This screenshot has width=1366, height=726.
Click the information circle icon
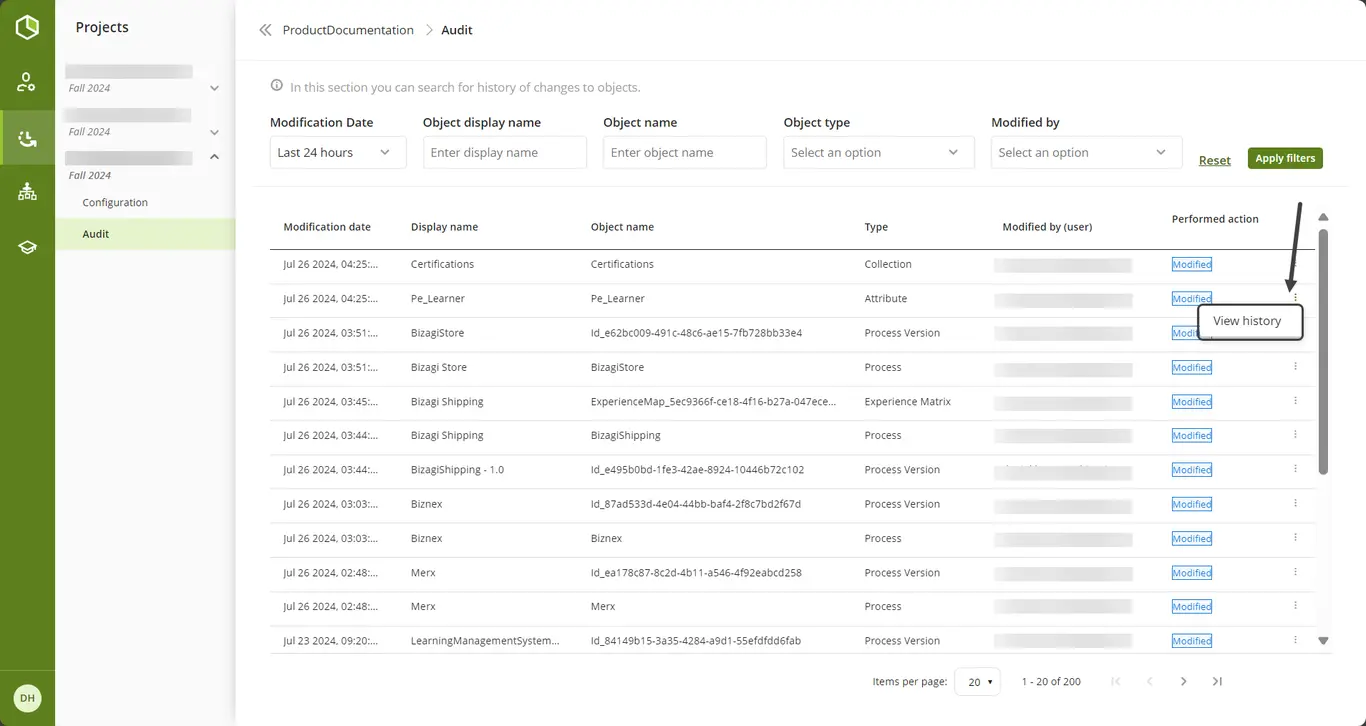click(x=277, y=86)
